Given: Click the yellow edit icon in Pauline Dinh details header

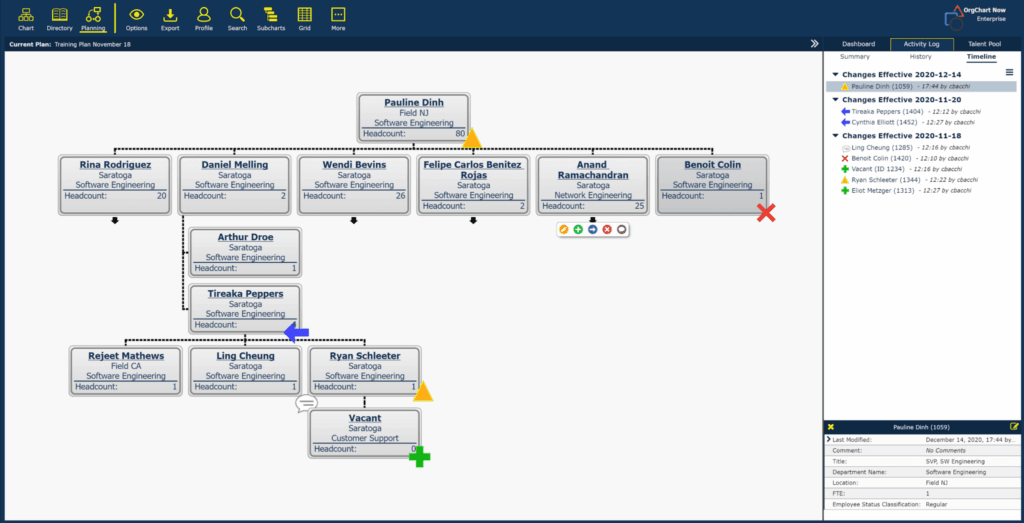Looking at the screenshot, I should coord(1014,427).
